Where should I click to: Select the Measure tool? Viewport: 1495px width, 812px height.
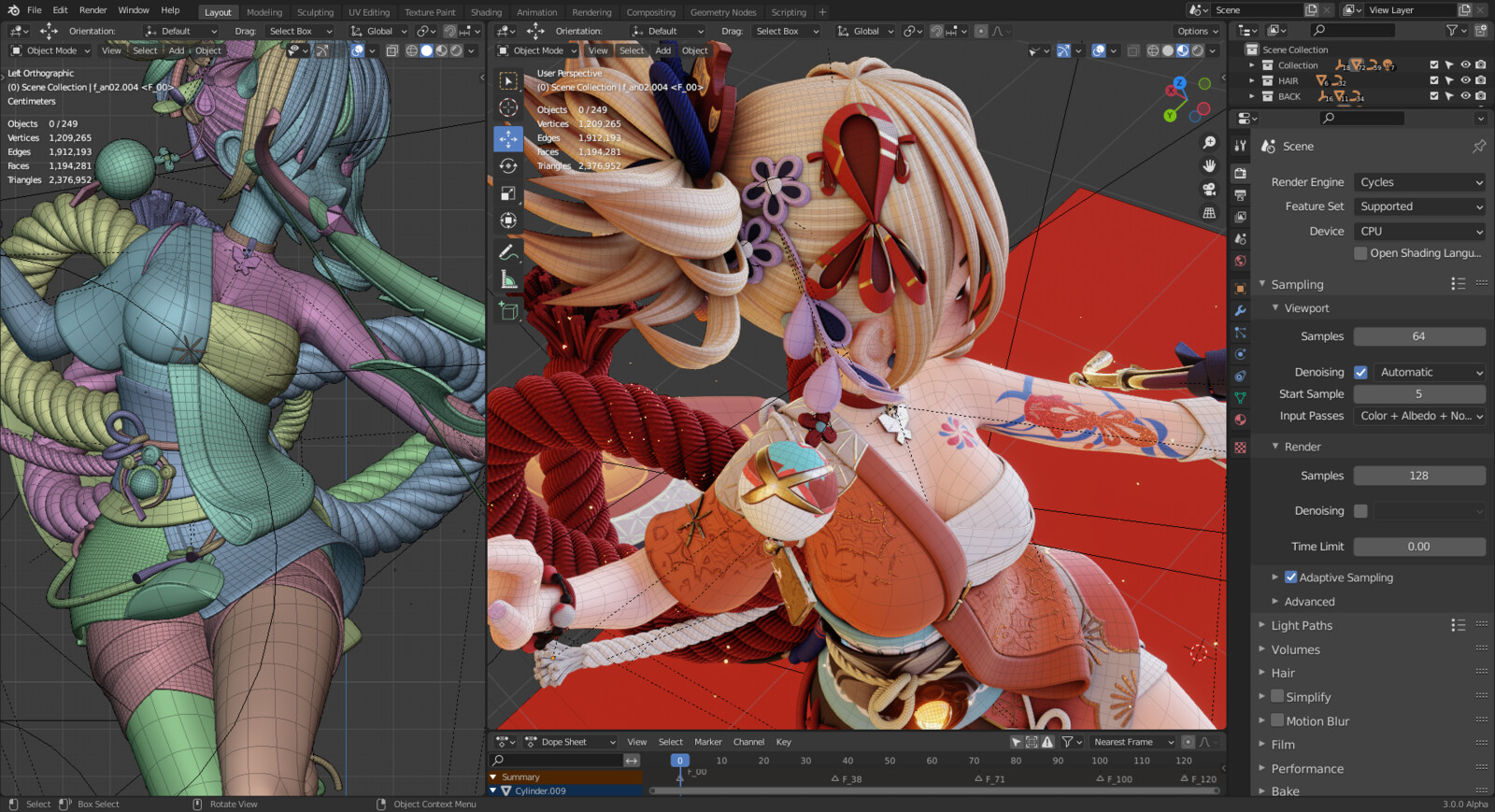click(x=508, y=278)
